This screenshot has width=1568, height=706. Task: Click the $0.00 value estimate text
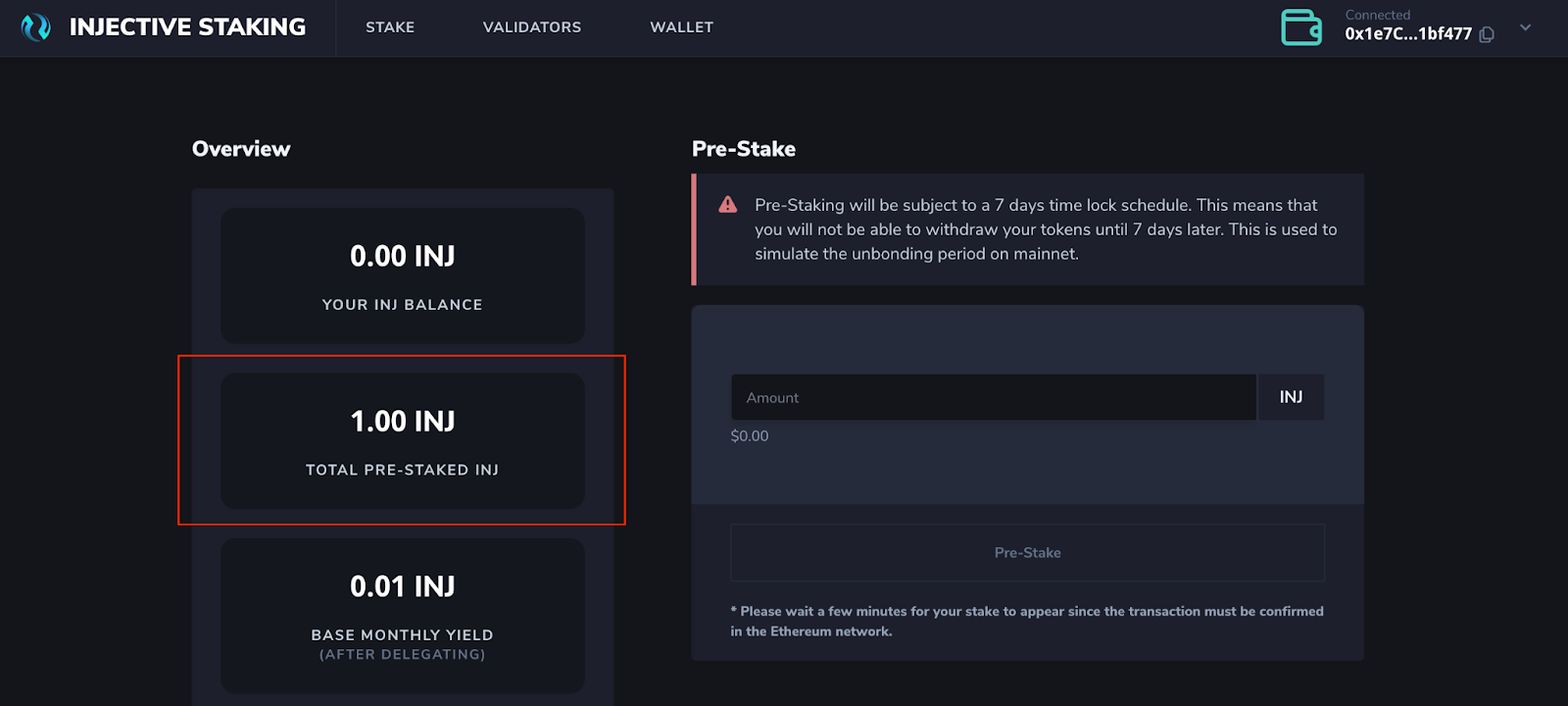[750, 436]
